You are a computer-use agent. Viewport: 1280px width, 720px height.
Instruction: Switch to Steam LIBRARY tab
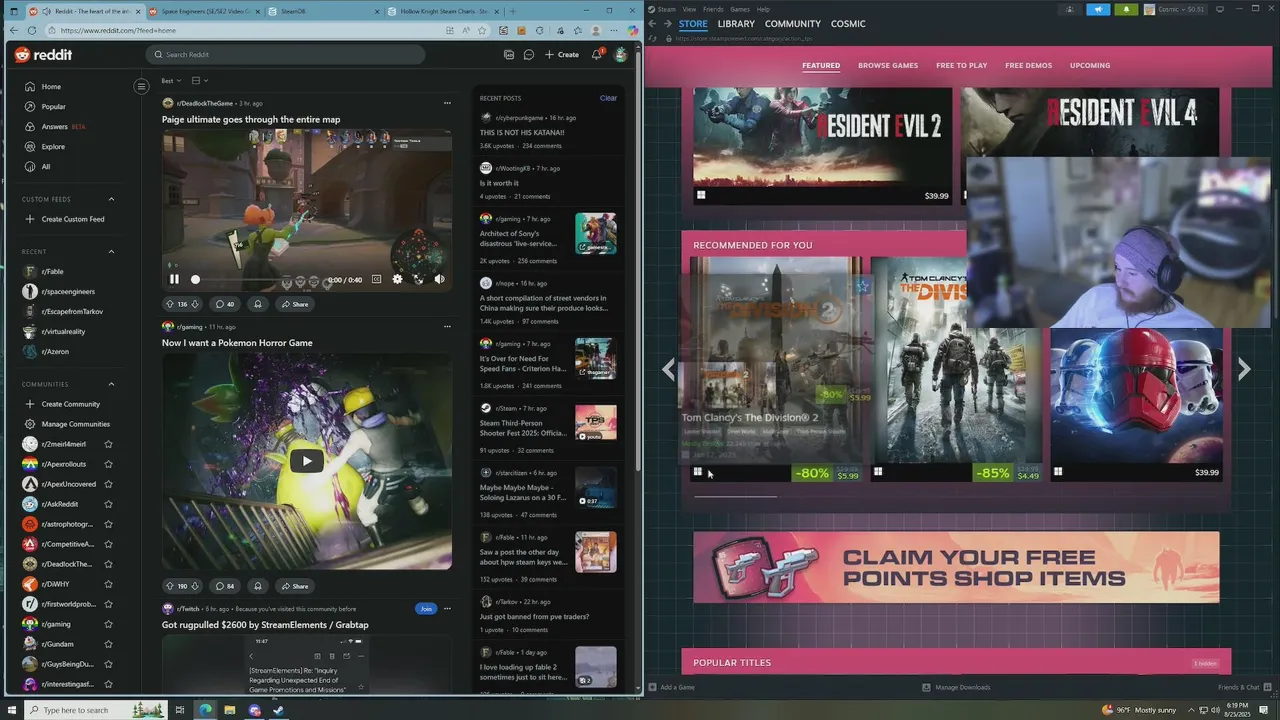click(736, 23)
